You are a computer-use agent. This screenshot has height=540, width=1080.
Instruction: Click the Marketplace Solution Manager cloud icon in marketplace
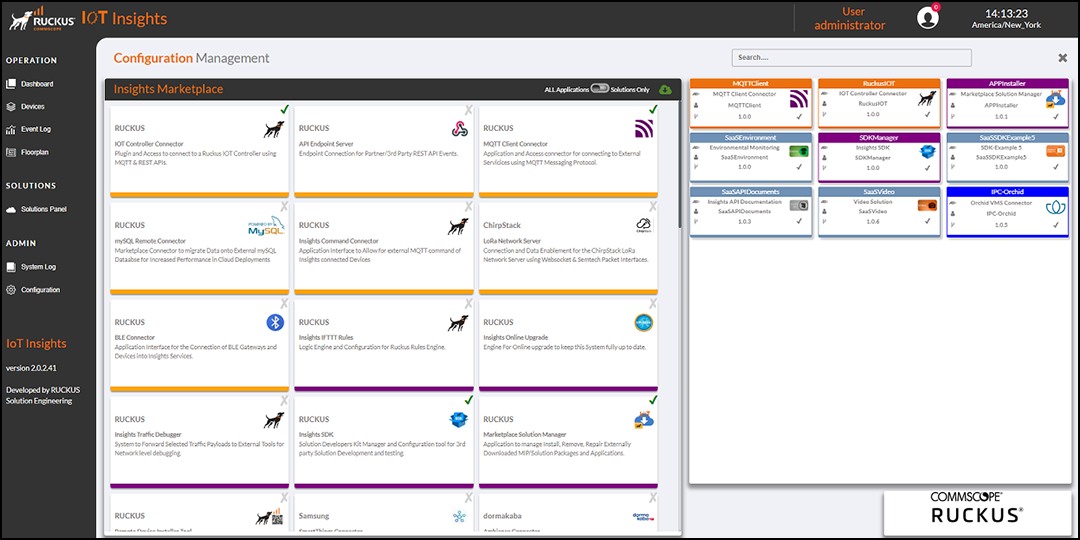[644, 419]
